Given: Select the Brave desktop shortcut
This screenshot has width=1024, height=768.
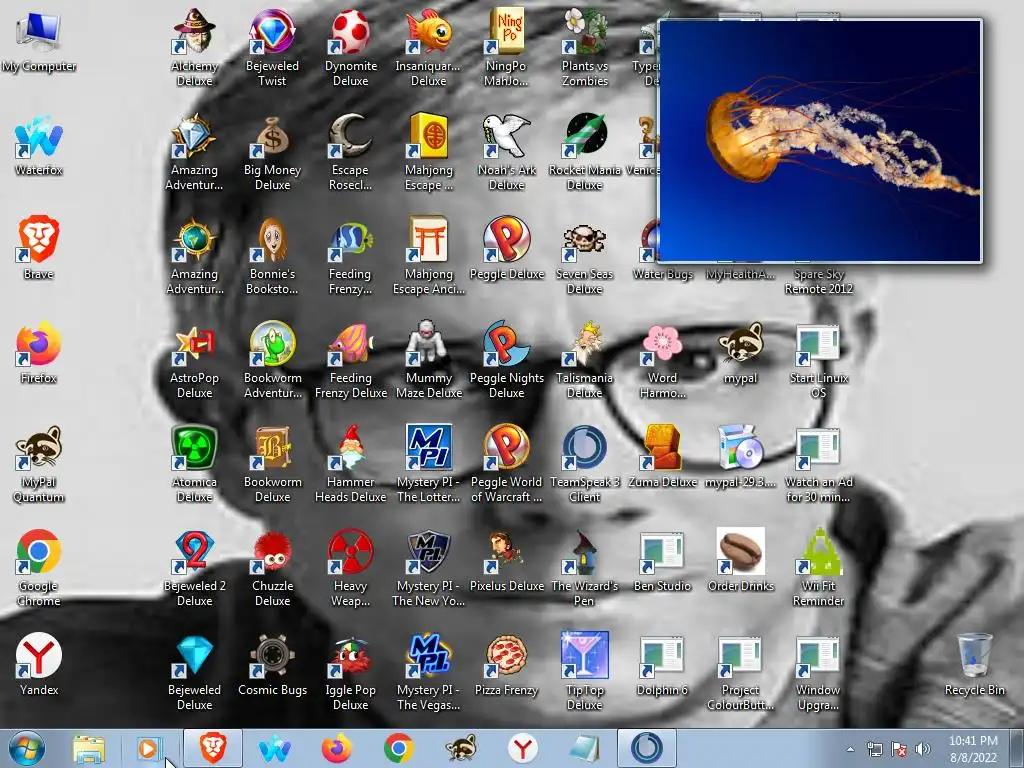Looking at the screenshot, I should pos(39,249).
